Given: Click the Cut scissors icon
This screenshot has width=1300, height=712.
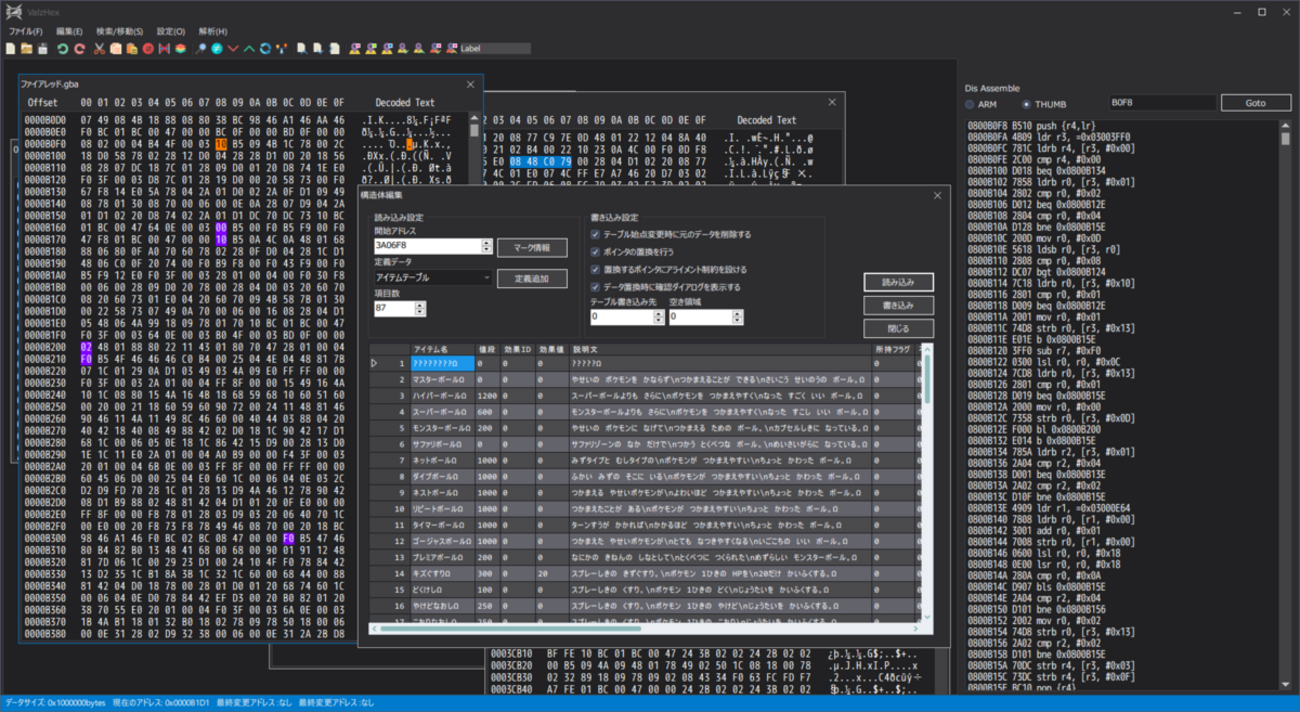Looking at the screenshot, I should coord(99,48).
